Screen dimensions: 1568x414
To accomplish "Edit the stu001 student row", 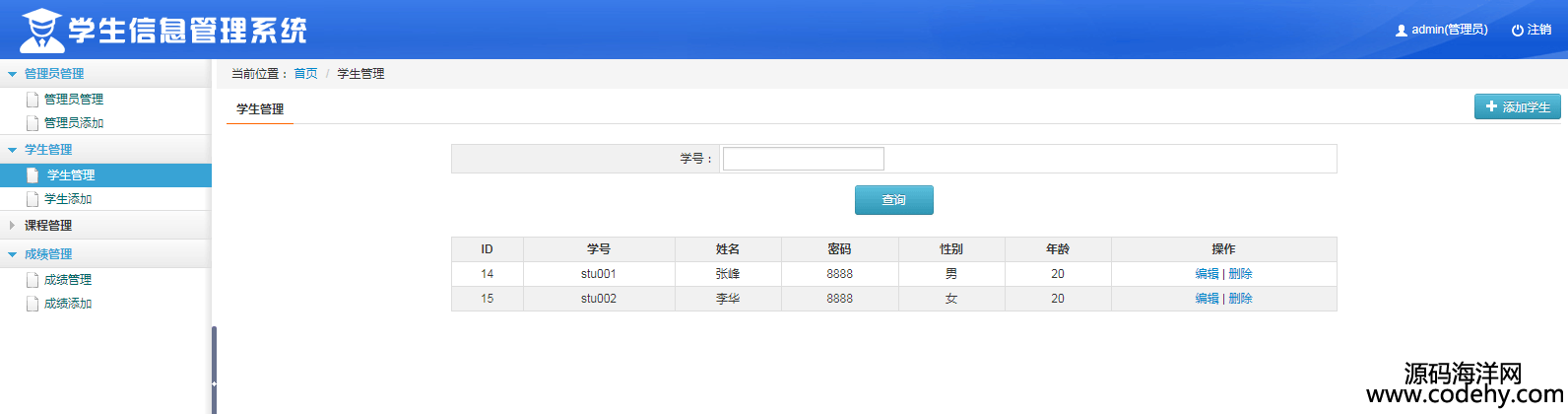I will (x=1207, y=274).
